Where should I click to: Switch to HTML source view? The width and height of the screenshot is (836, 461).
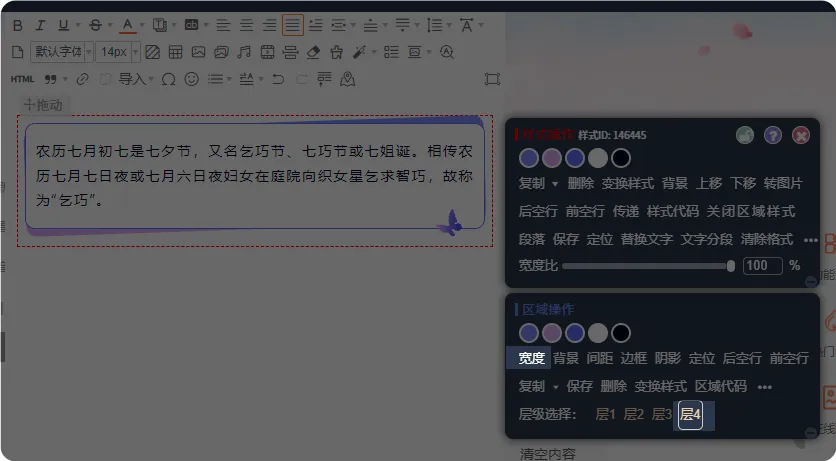pos(22,79)
